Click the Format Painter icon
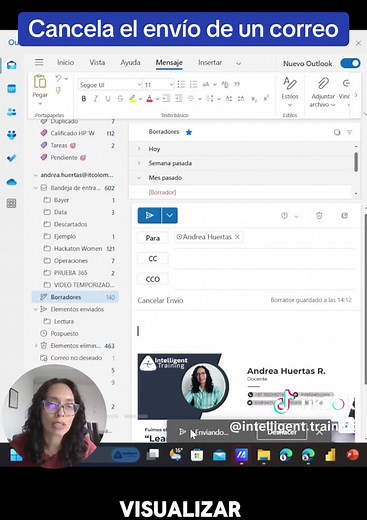 (58, 91)
